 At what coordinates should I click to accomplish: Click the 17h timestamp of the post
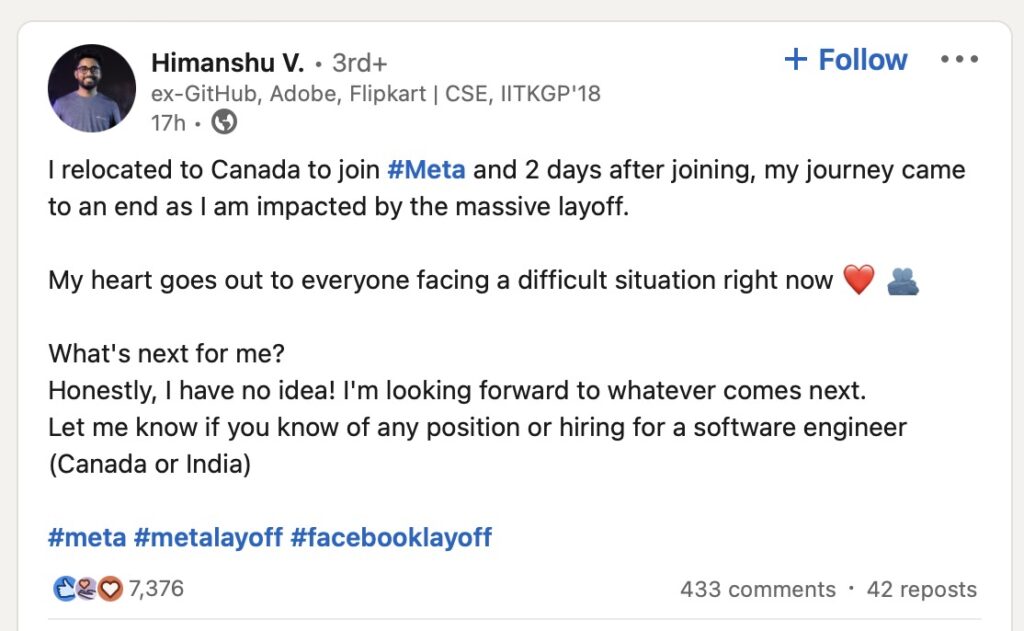point(168,121)
